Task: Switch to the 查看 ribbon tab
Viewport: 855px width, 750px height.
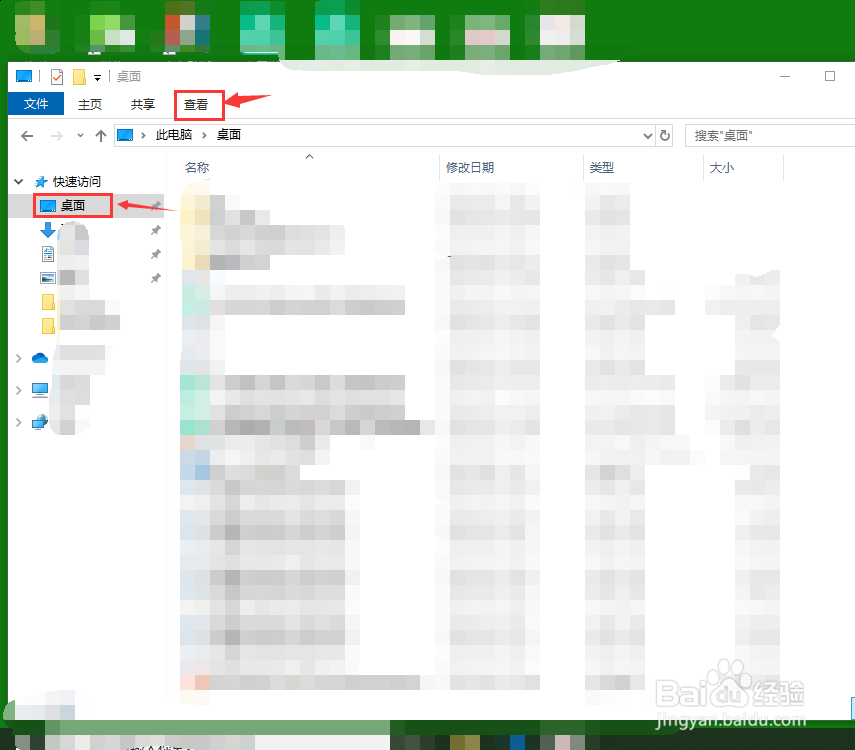Action: (198, 104)
